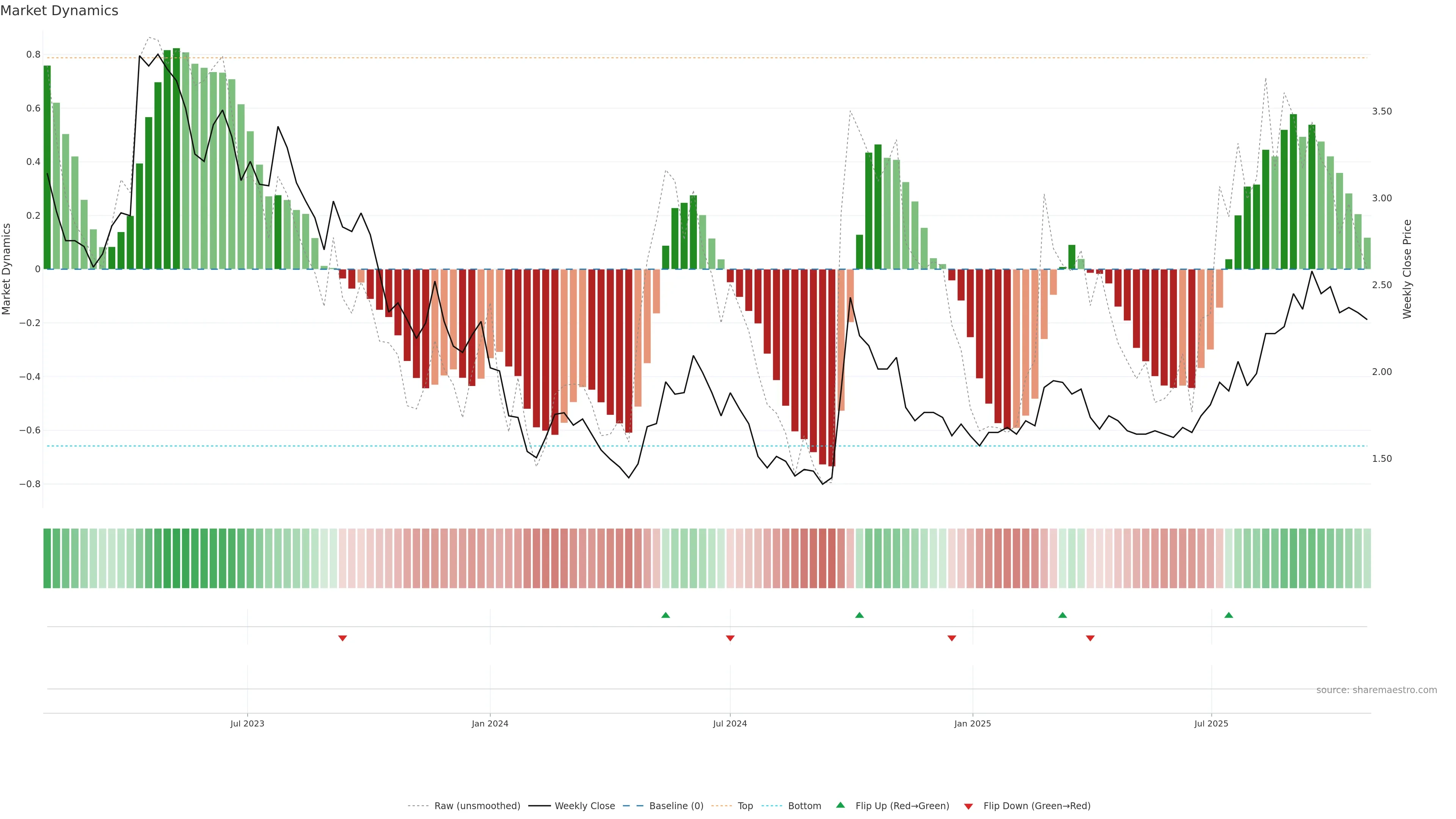Hide the Bottom threshold line via legend
Image resolution: width=1456 pixels, height=819 pixels.
coord(804,806)
